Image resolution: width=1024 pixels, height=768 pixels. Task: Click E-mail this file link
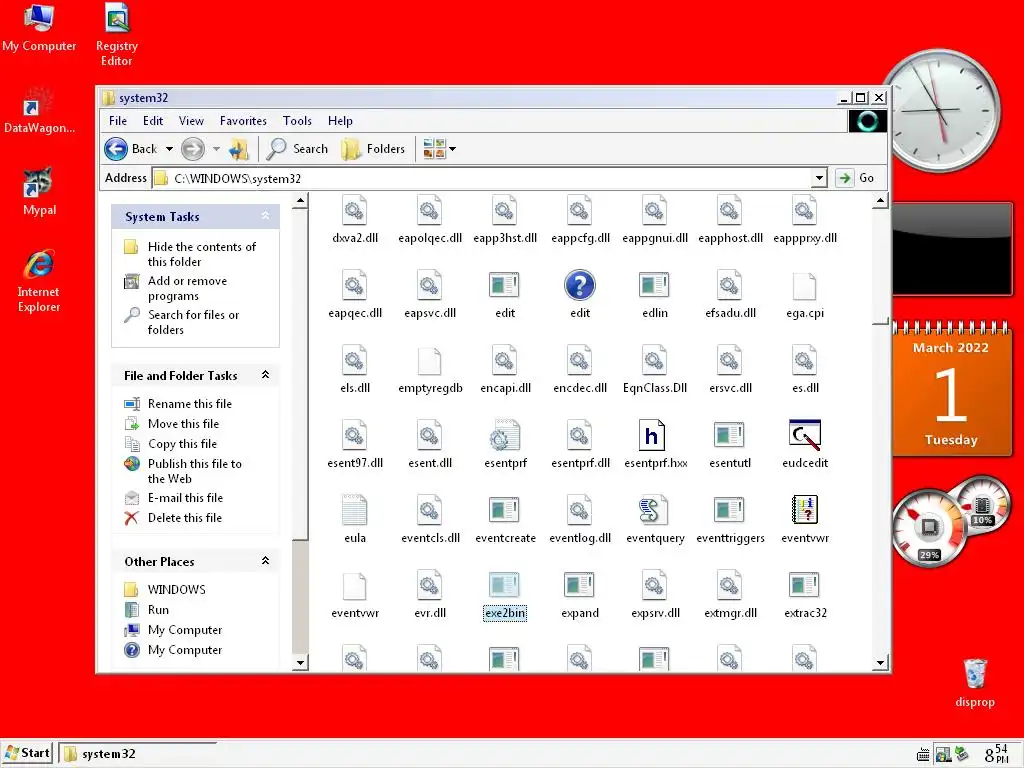point(185,497)
